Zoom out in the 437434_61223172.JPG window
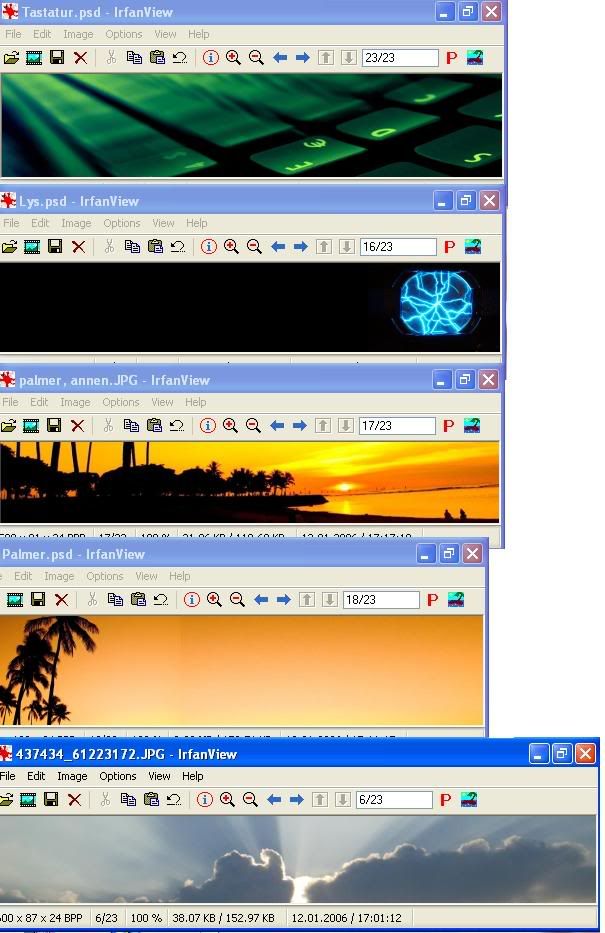Image resolution: width=605 pixels, height=933 pixels. [250, 800]
